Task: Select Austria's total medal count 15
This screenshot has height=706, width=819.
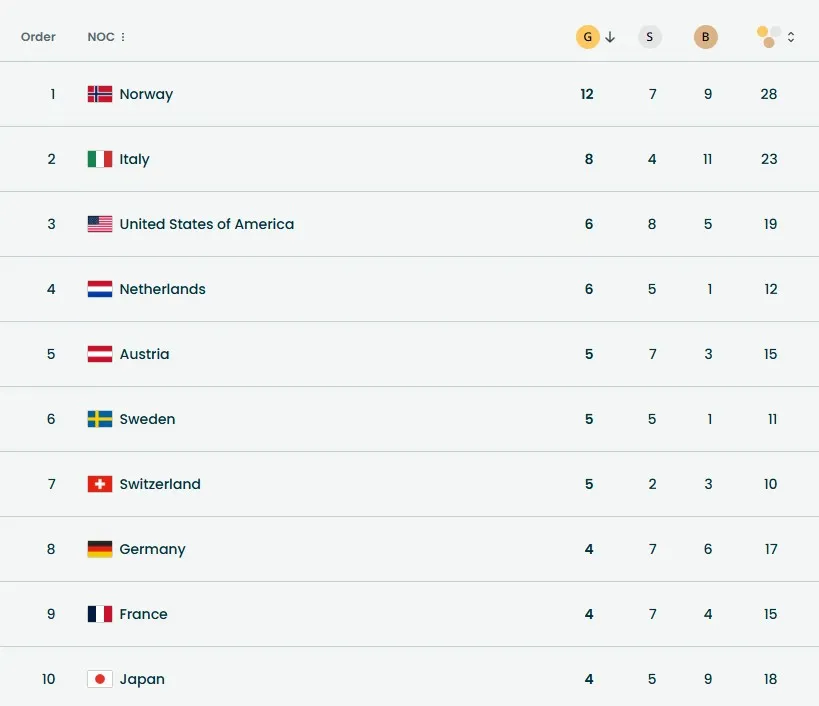Action: pos(769,354)
